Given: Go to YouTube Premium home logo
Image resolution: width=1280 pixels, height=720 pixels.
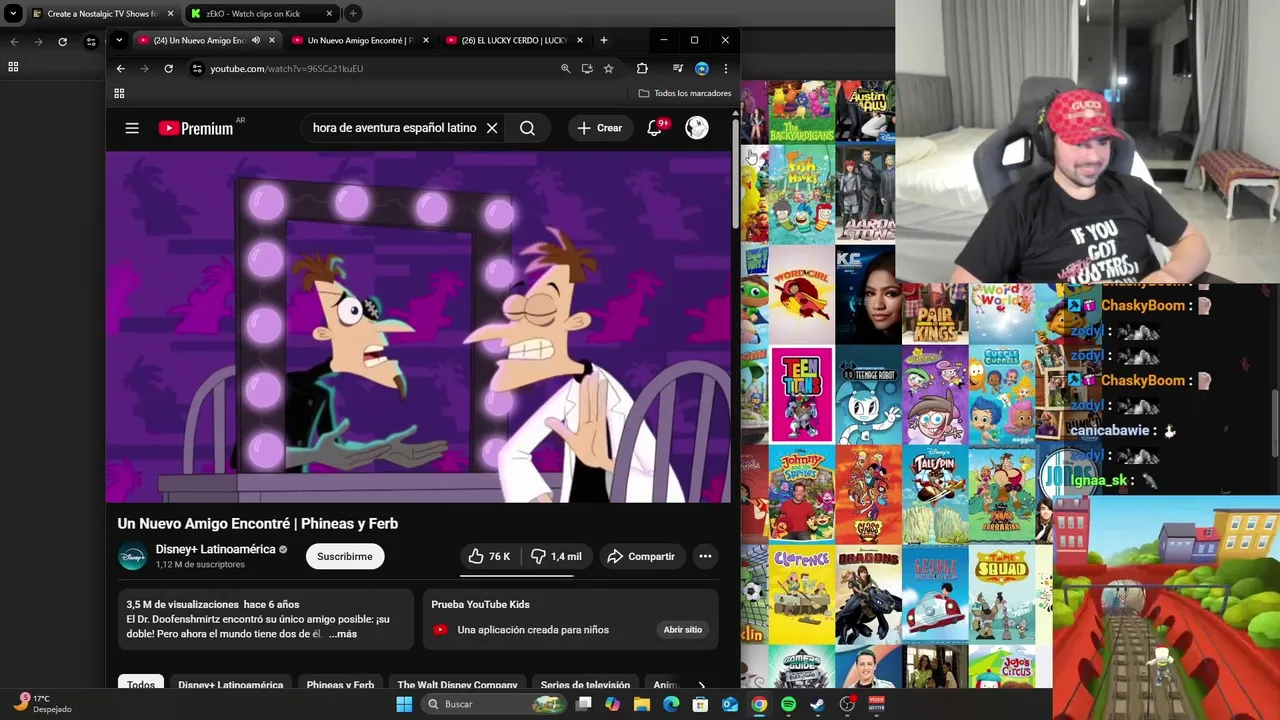Looking at the screenshot, I should pos(196,128).
